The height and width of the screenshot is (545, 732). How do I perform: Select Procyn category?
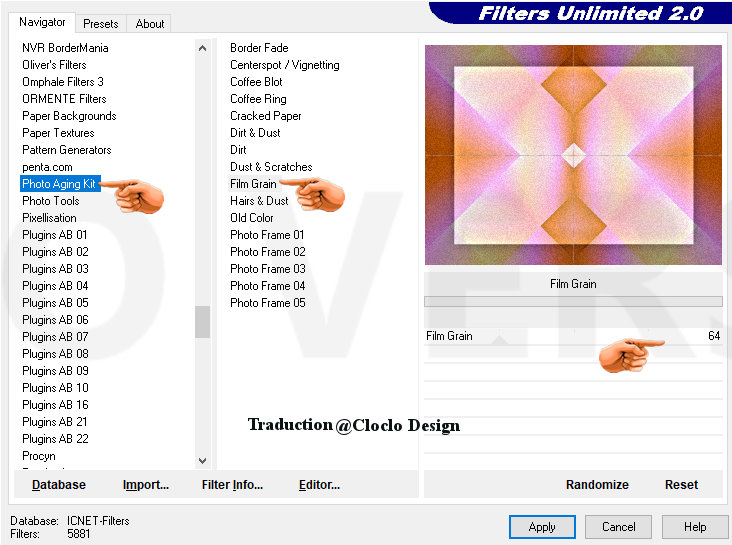pyautogui.click(x=39, y=456)
